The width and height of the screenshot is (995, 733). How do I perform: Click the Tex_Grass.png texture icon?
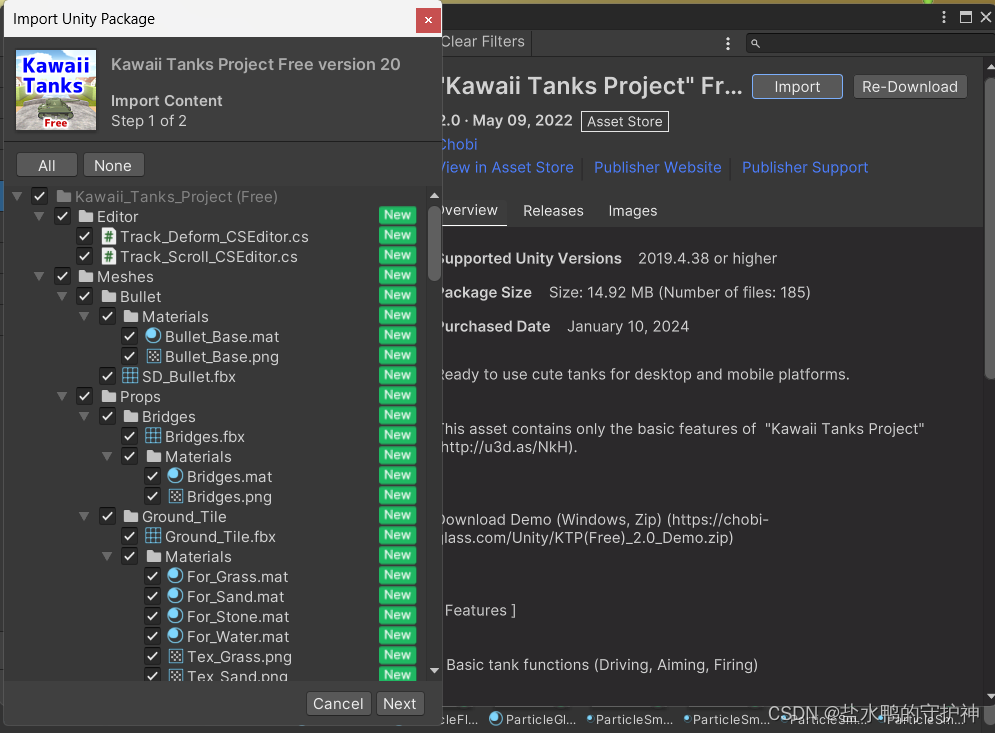[176, 656]
